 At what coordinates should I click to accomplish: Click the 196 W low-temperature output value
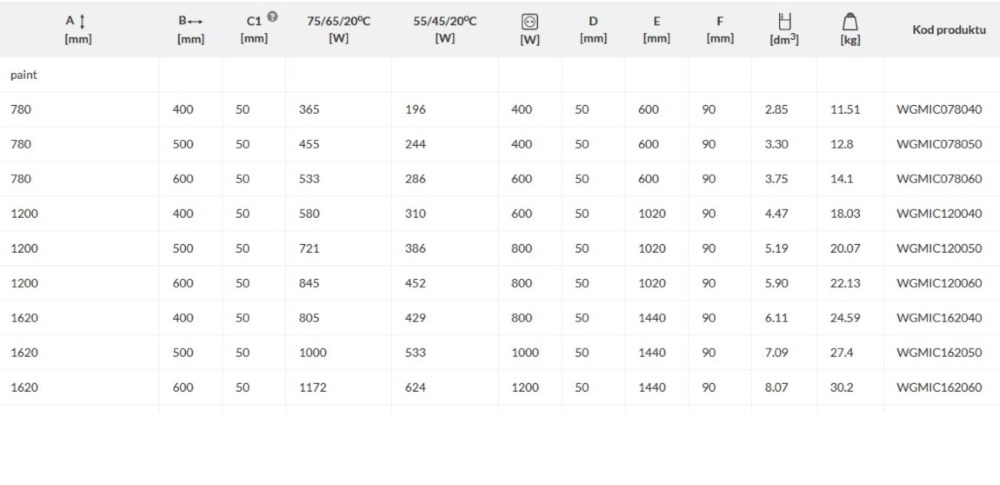pyautogui.click(x=415, y=110)
